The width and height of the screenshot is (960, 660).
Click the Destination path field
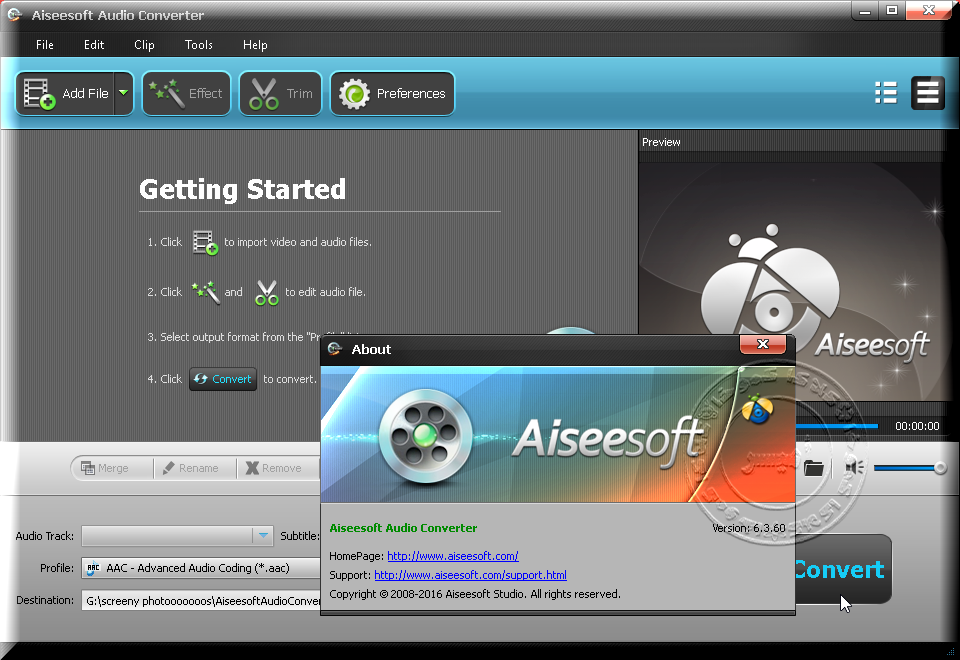pyautogui.click(x=201, y=601)
